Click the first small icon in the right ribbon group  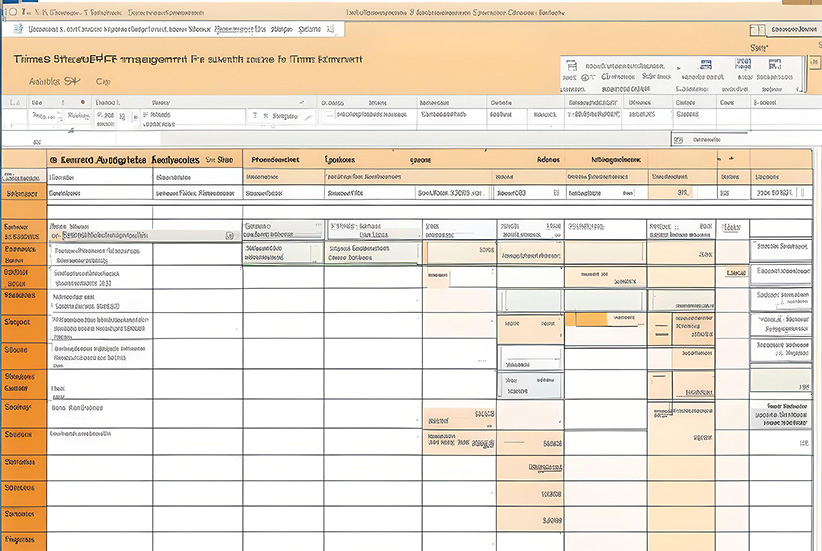571,63
